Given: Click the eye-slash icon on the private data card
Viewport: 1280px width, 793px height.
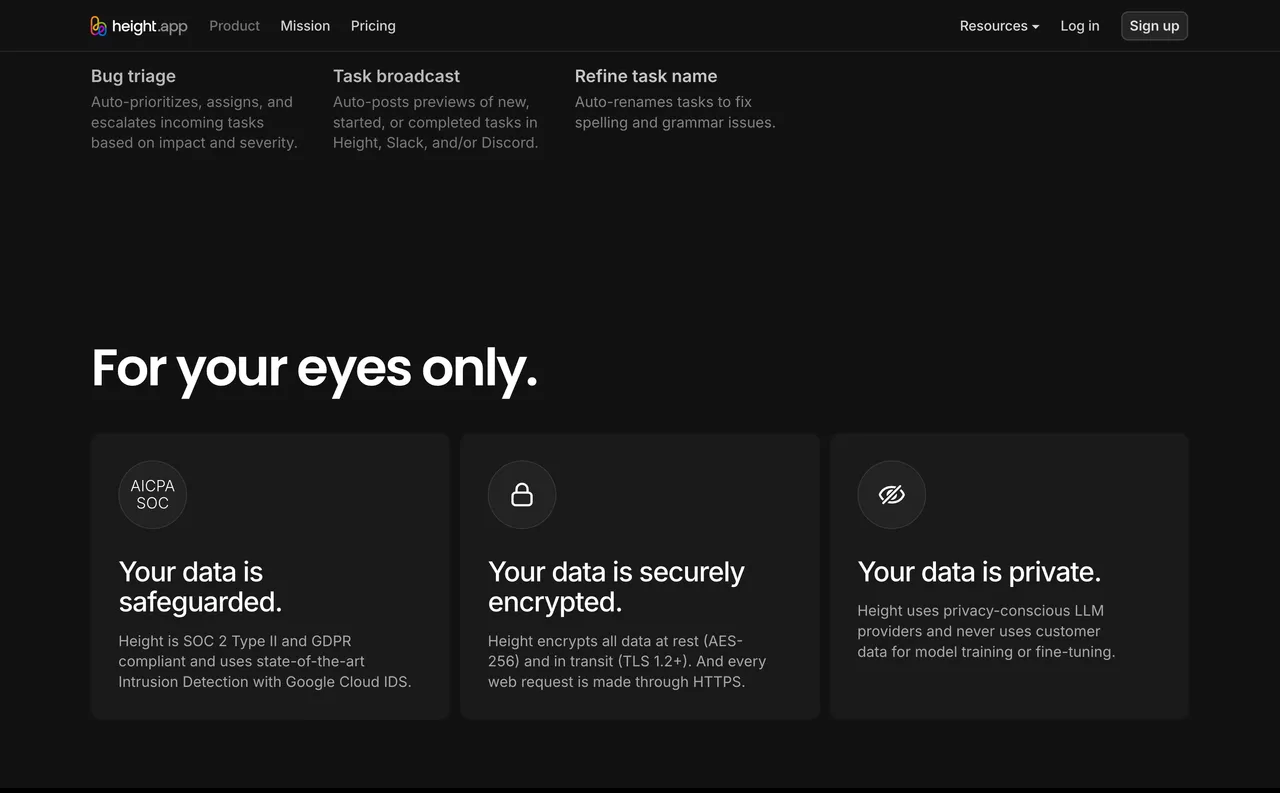Looking at the screenshot, I should [x=891, y=494].
